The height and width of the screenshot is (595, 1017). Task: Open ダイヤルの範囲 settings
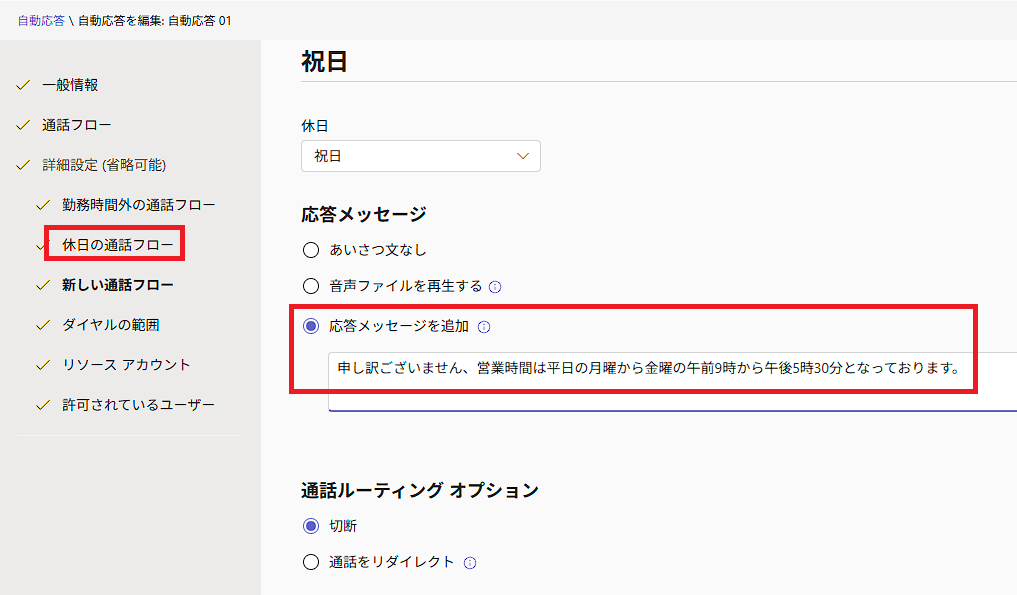(110, 325)
